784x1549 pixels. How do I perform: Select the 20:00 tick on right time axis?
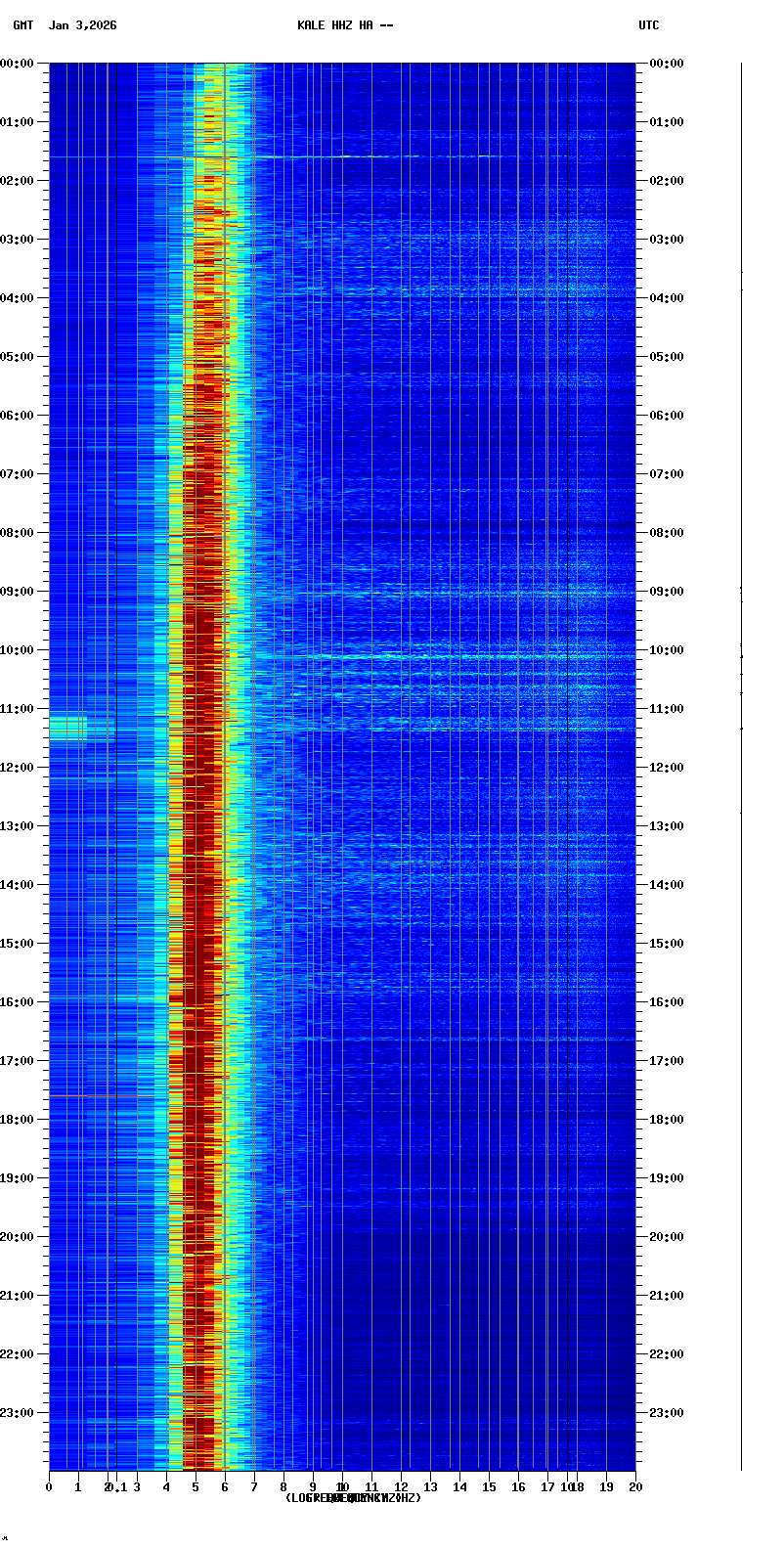pos(667,1237)
